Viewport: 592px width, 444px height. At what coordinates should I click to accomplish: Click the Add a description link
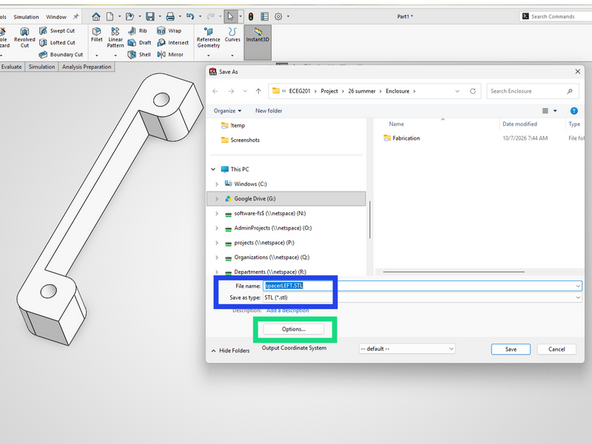coord(288,311)
